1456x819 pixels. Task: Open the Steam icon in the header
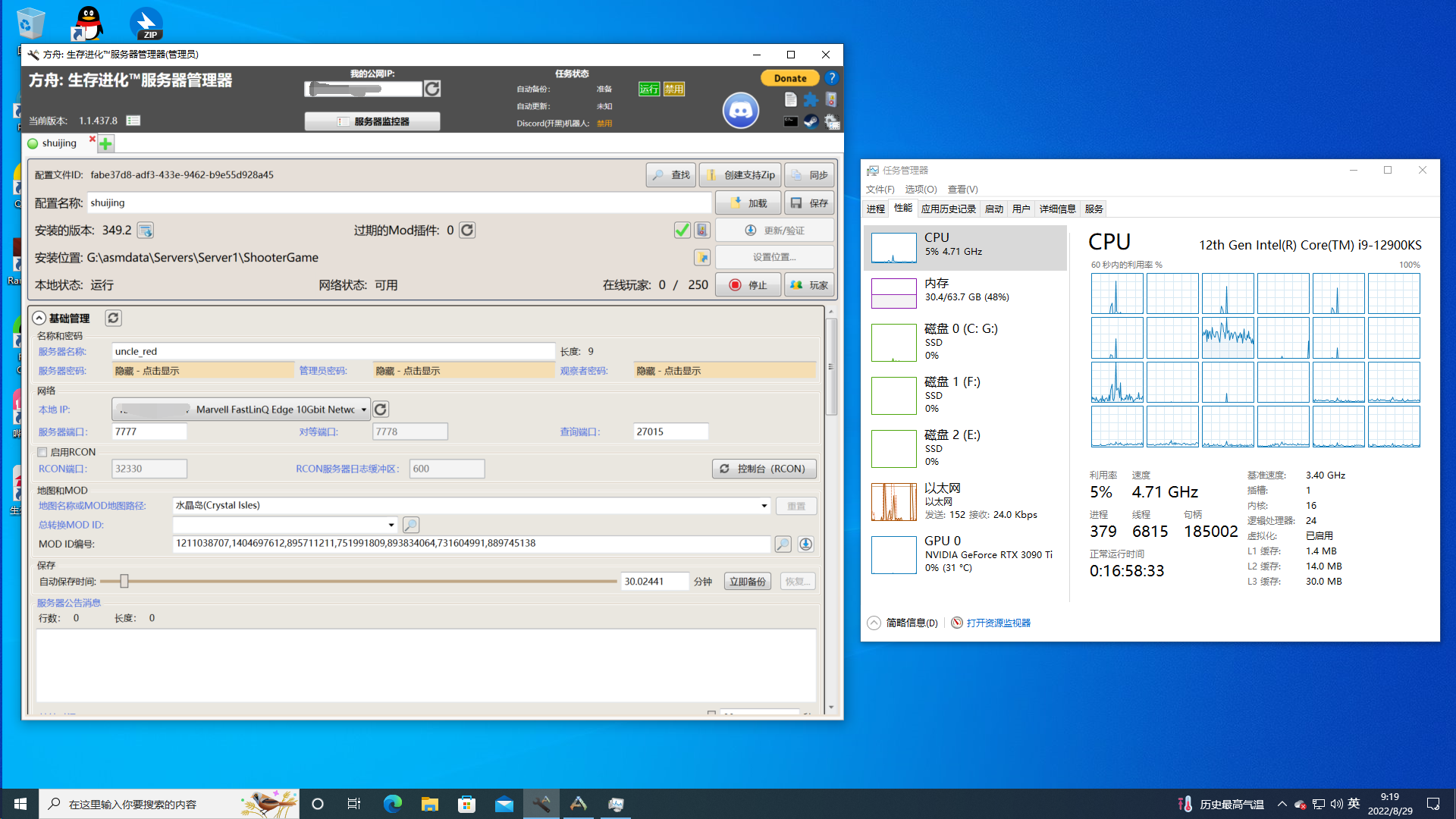tap(811, 121)
